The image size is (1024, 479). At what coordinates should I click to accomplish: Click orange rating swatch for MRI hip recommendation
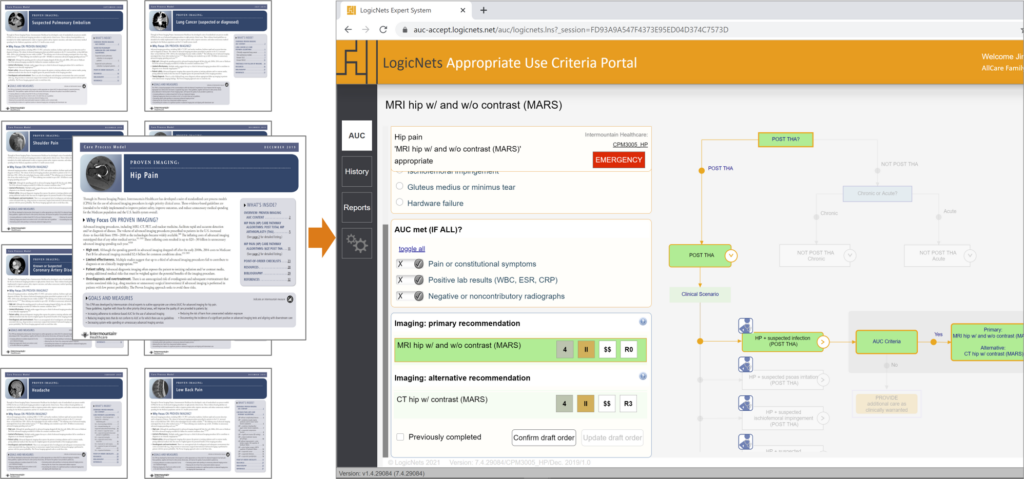click(586, 349)
